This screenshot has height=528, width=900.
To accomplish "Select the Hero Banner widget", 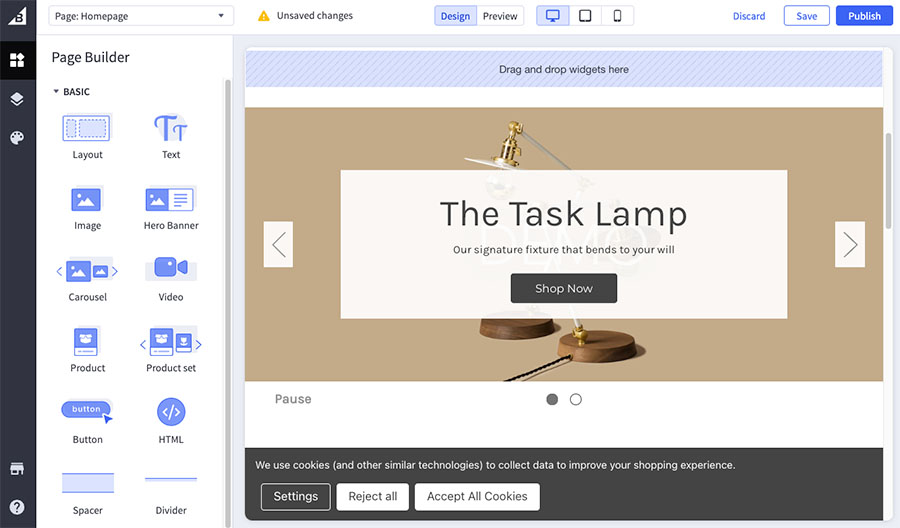I will coord(171,208).
